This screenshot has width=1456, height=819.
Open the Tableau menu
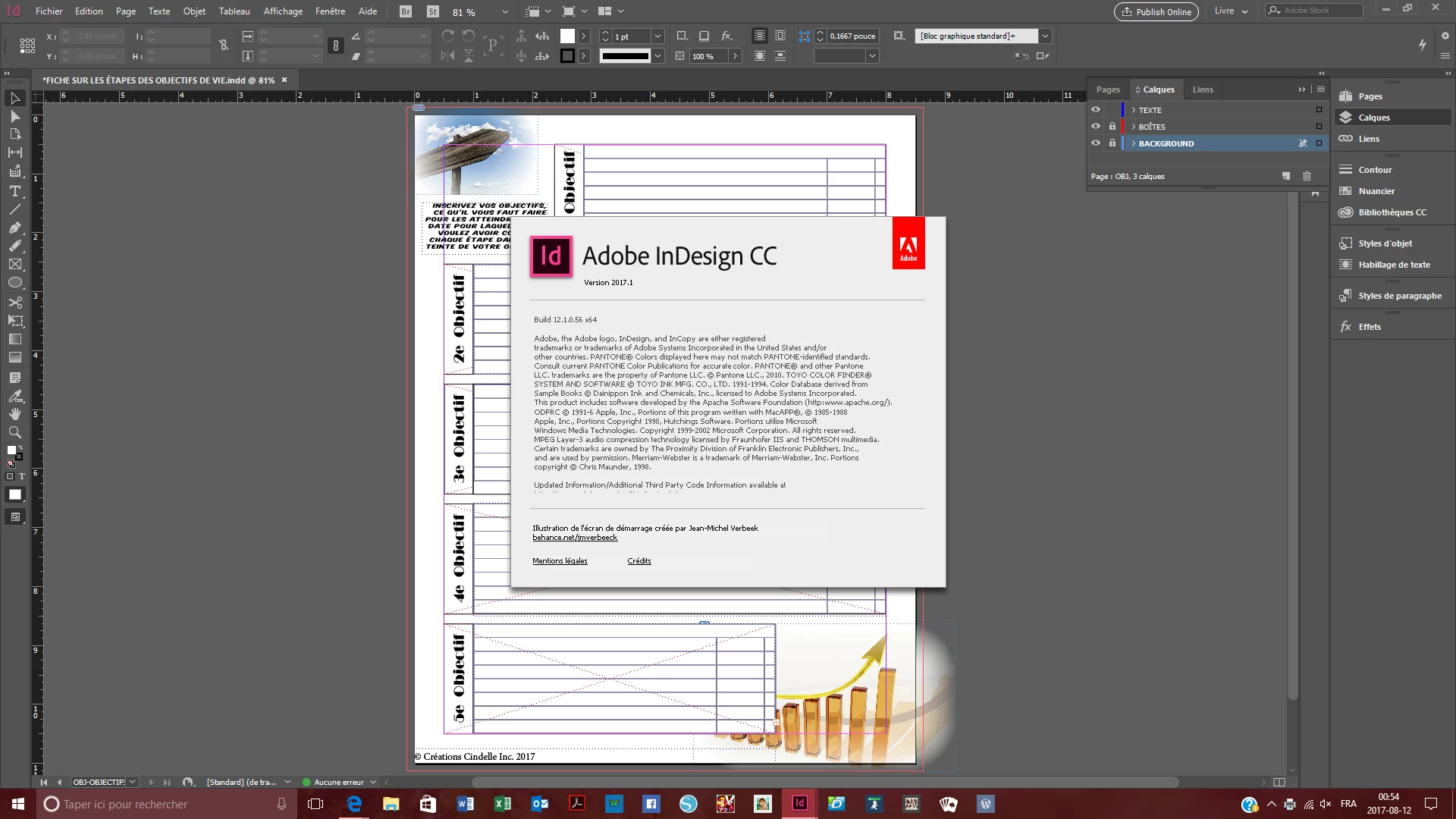(x=234, y=11)
